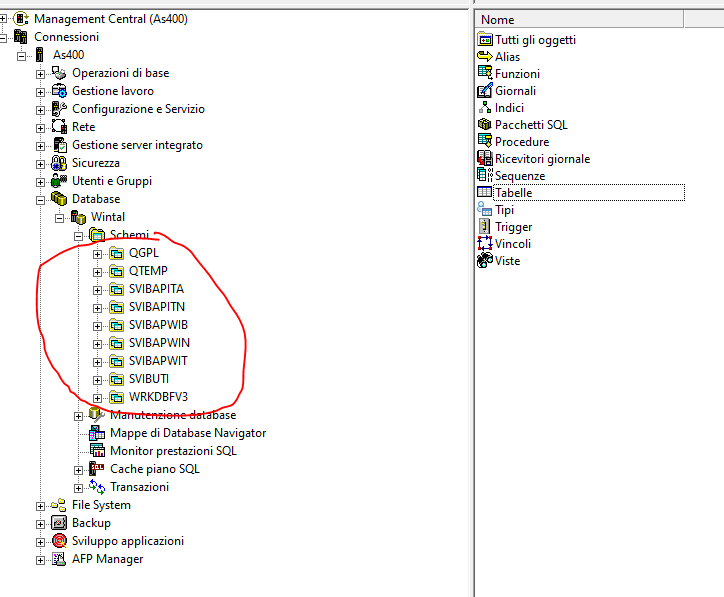724x597 pixels.
Task: Click the Vincoli constraints icon
Action: pos(485,244)
